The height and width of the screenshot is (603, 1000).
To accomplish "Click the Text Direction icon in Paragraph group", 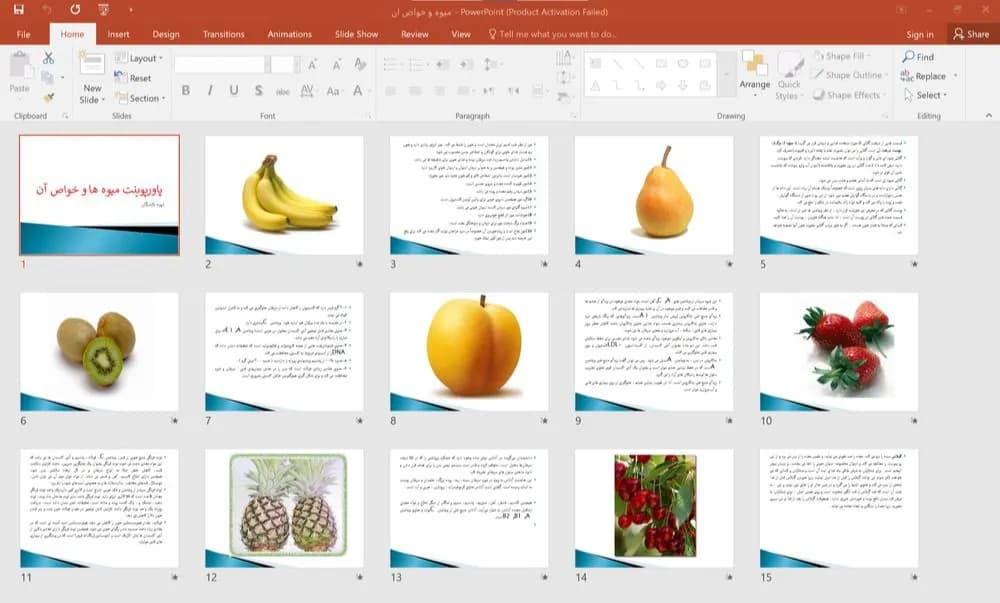I will pyautogui.click(x=564, y=59).
